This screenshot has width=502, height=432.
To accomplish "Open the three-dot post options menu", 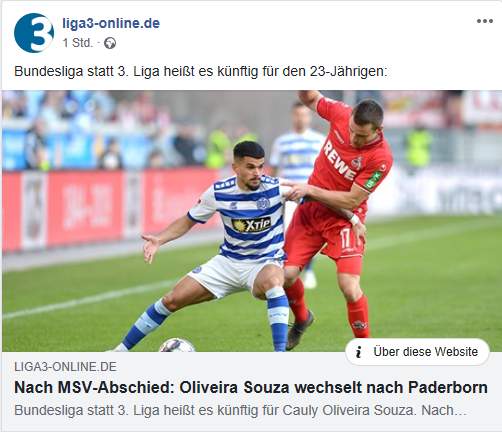I will [485, 21].
